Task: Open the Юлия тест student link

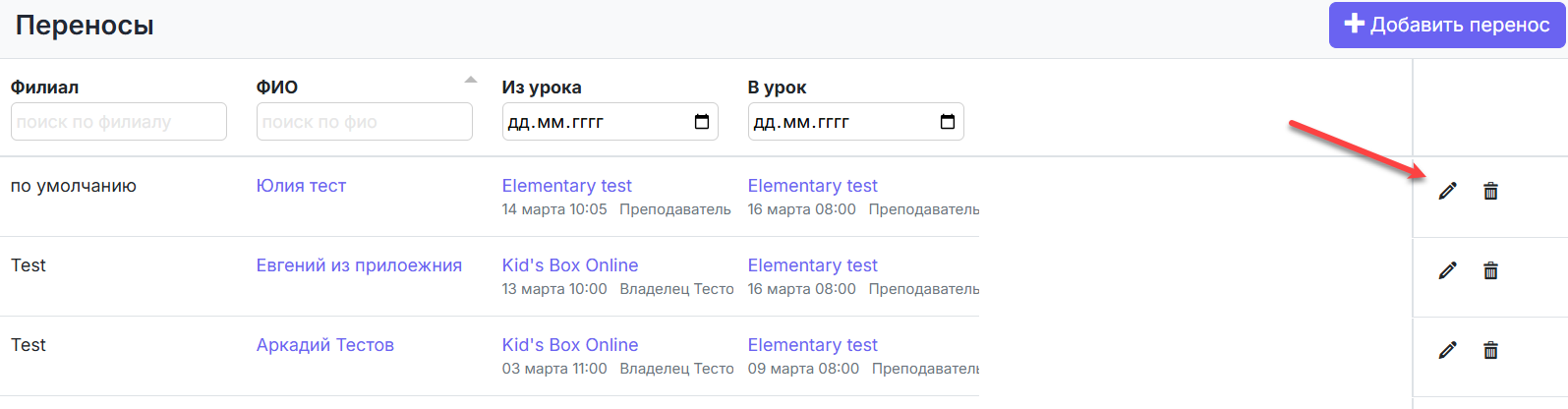Action: tap(301, 186)
